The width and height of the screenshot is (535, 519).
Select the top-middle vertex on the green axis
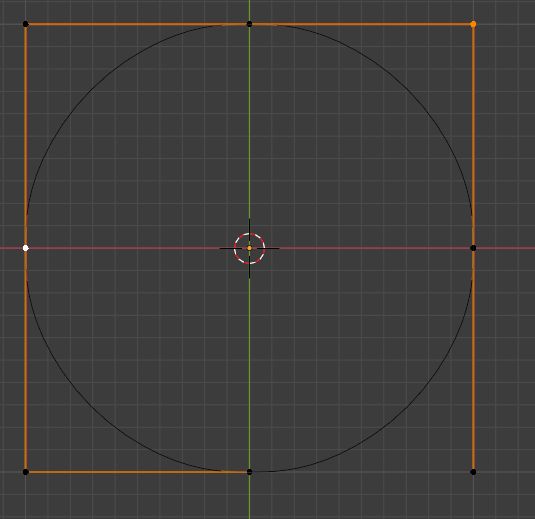click(x=249, y=24)
